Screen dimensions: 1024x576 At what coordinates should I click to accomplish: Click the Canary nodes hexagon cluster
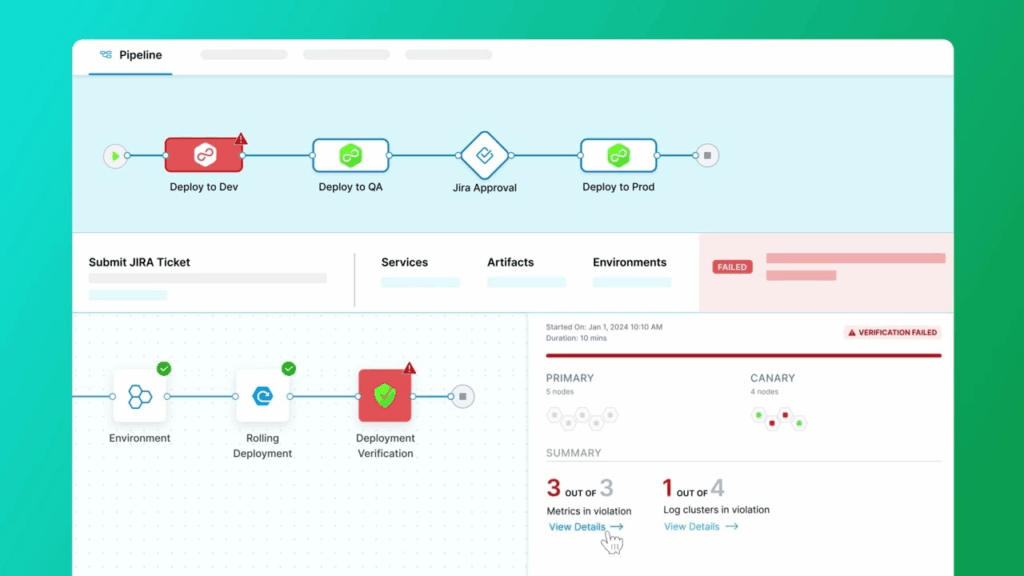(x=779, y=418)
